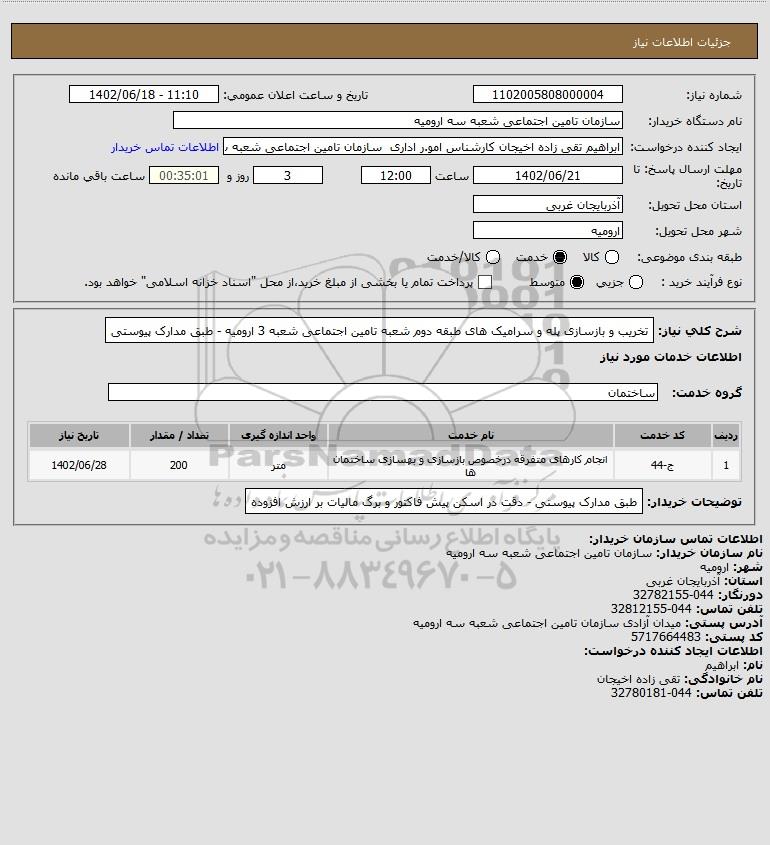This screenshot has height=845, width=770.
Task: Click the ردیف column header
Action: (725, 435)
